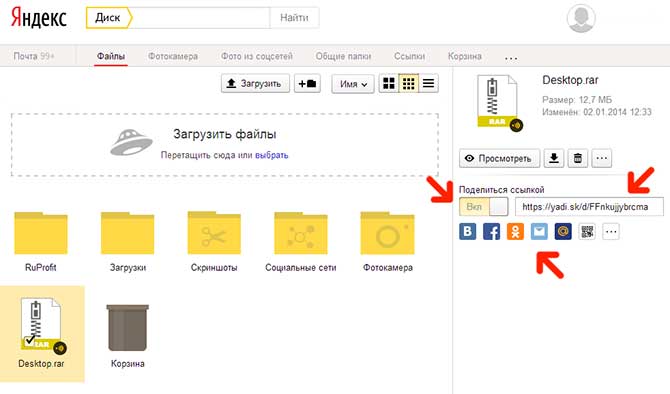Show the QR code for the link
670x394 pixels.
point(587,232)
